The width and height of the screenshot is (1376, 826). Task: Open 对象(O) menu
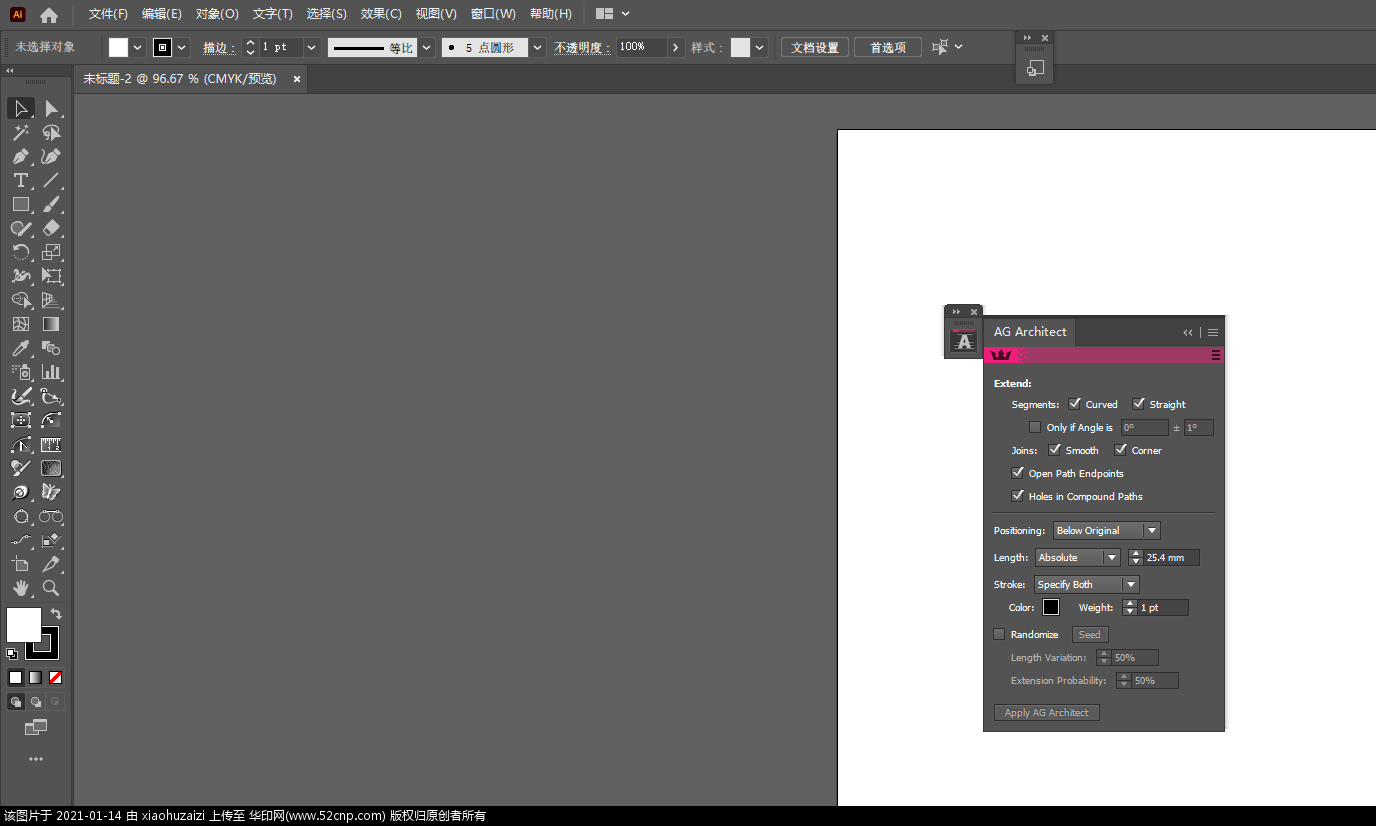(217, 14)
